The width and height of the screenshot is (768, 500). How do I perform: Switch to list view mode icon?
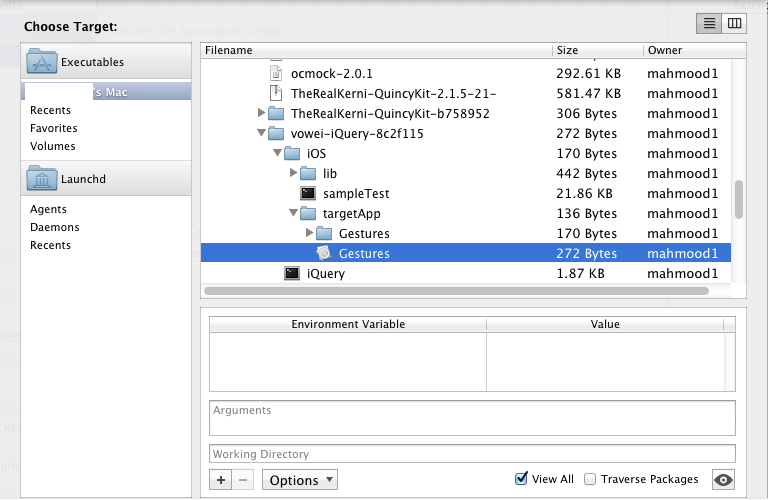(709, 23)
